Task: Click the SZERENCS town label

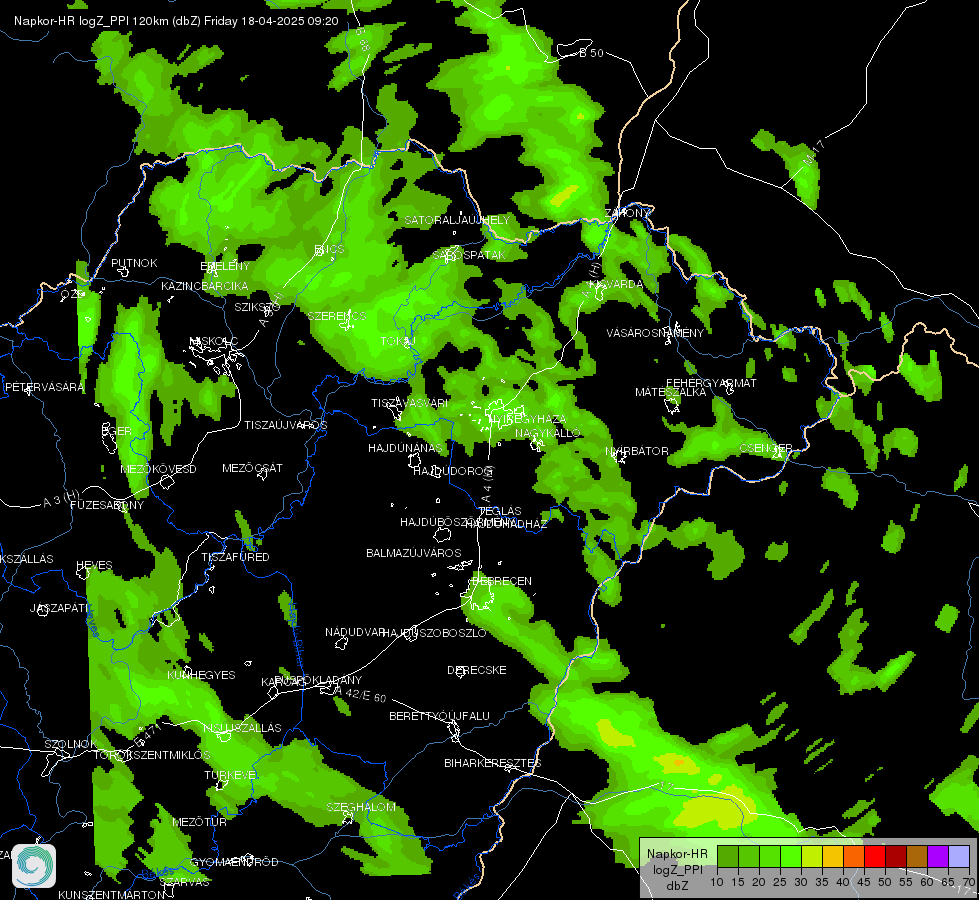Action: [x=337, y=316]
